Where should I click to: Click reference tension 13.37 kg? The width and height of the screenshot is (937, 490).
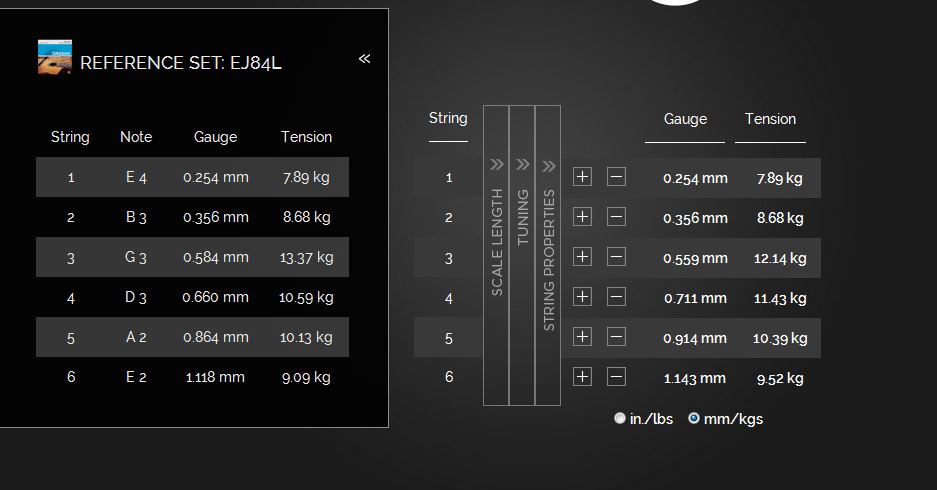click(x=307, y=258)
